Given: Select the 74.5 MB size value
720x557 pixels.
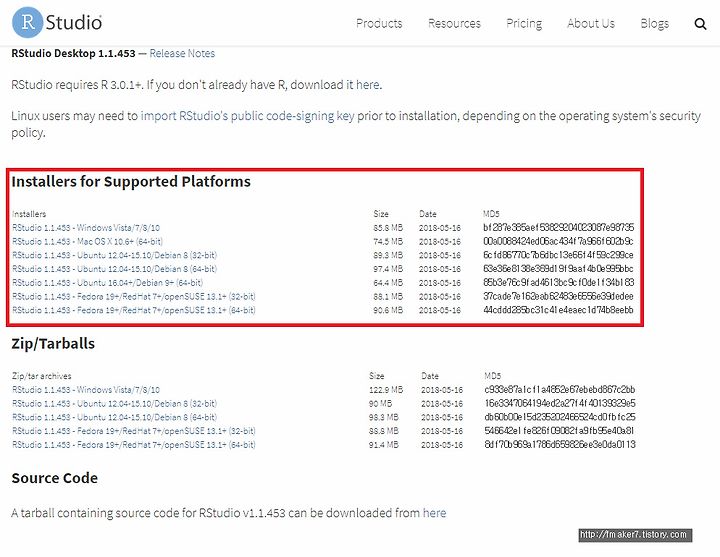Looking at the screenshot, I should 388,242.
